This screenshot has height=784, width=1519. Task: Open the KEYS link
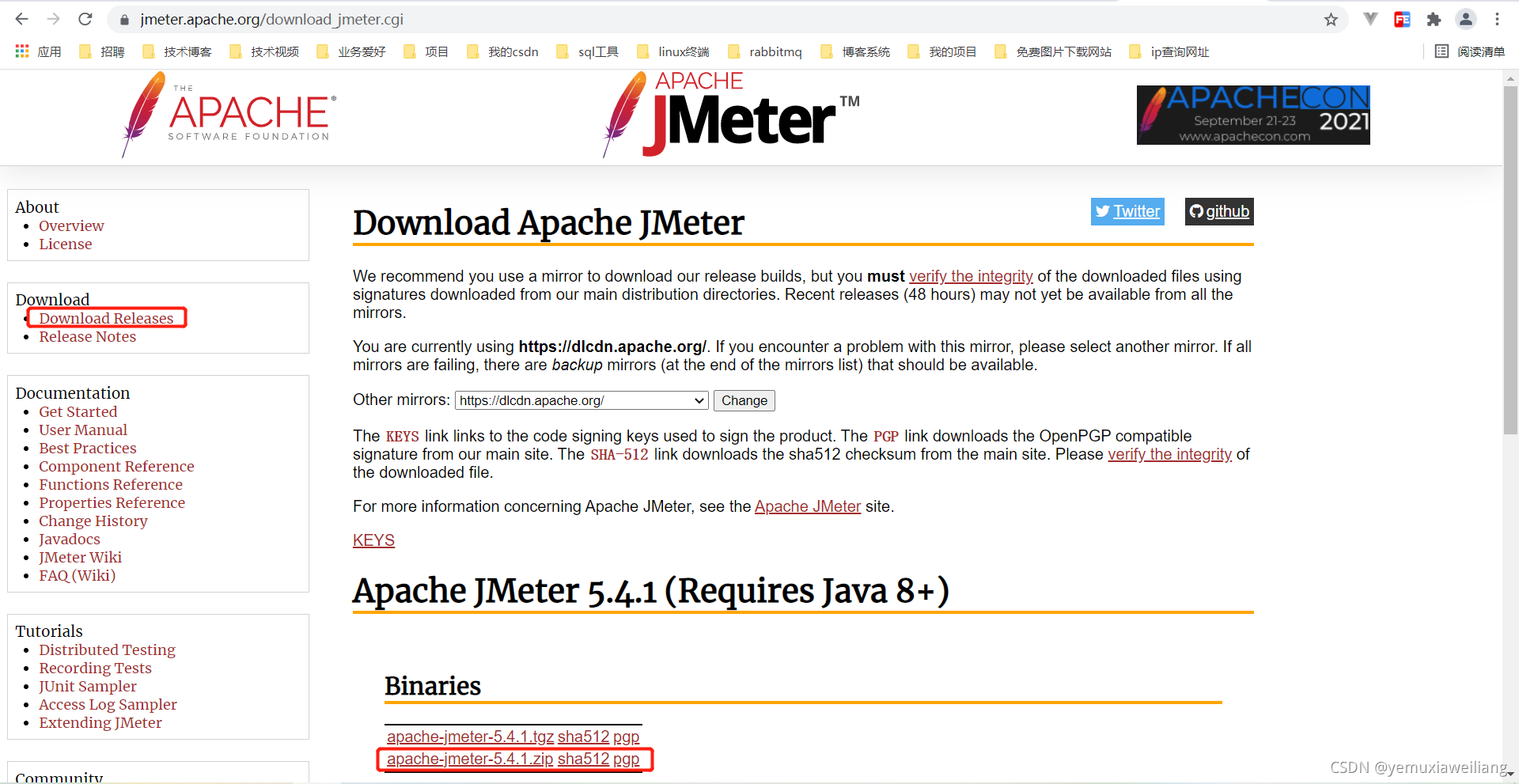point(373,540)
